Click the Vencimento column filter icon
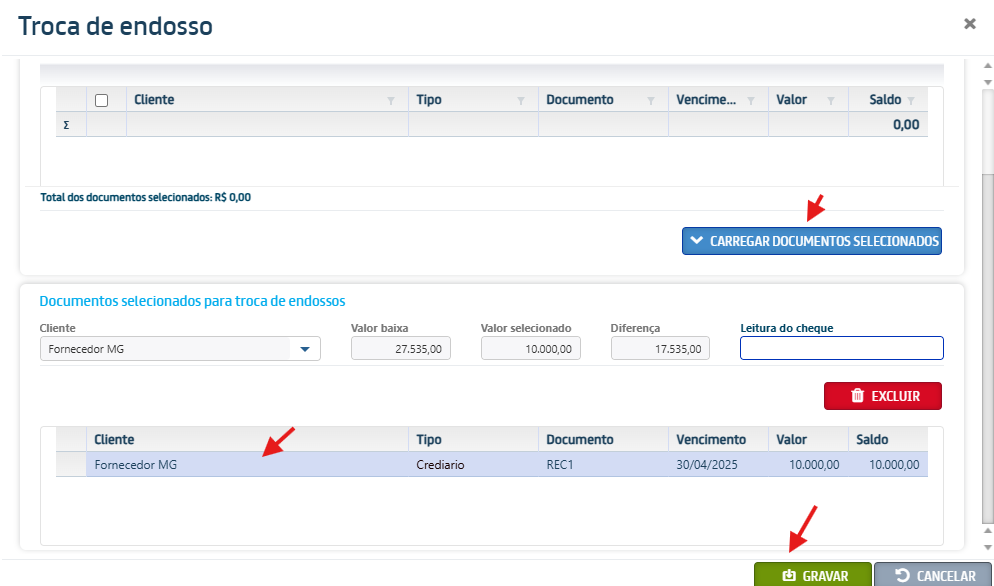The height and width of the screenshot is (586, 994). [751, 101]
